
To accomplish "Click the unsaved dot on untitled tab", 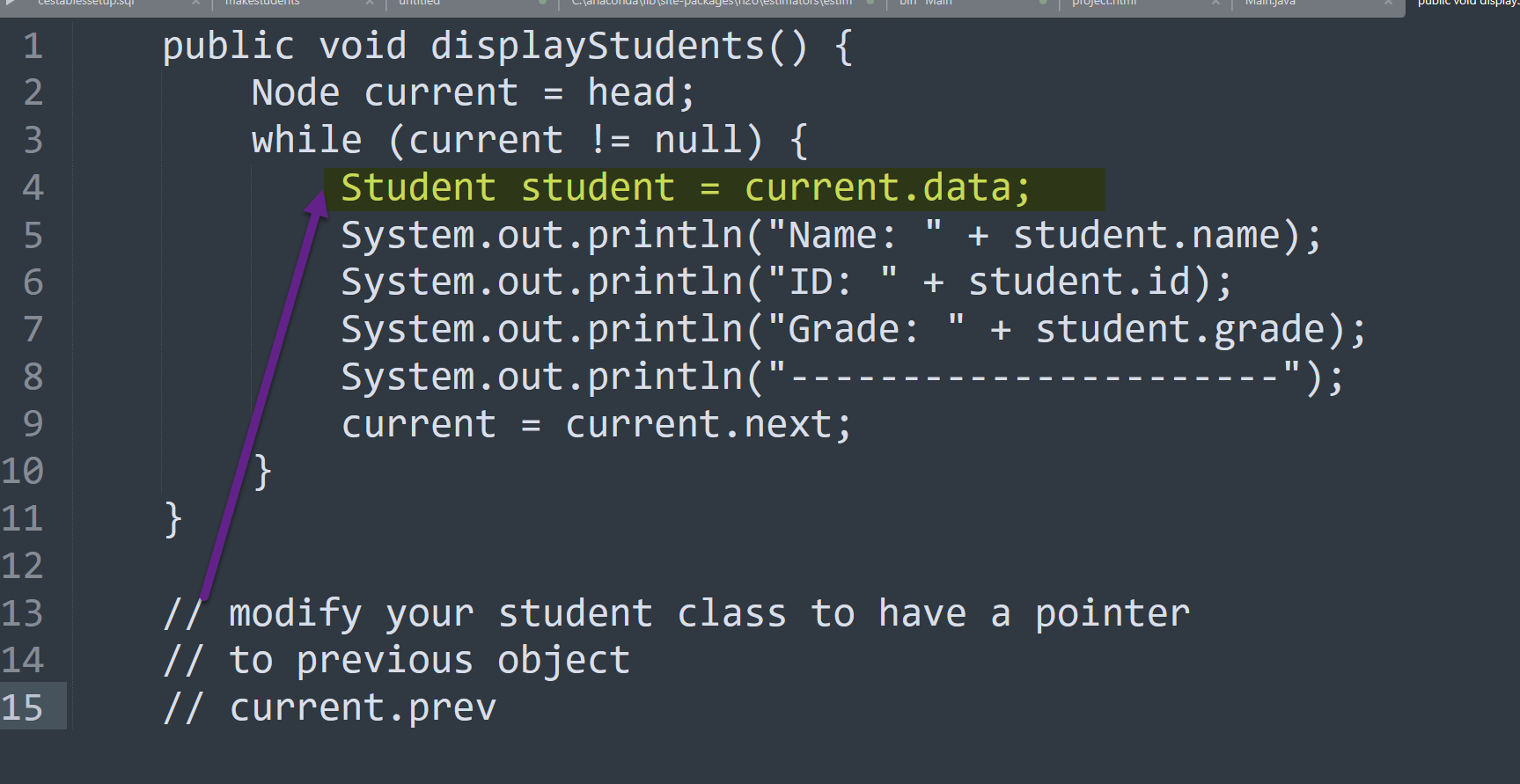I will (x=542, y=3).
